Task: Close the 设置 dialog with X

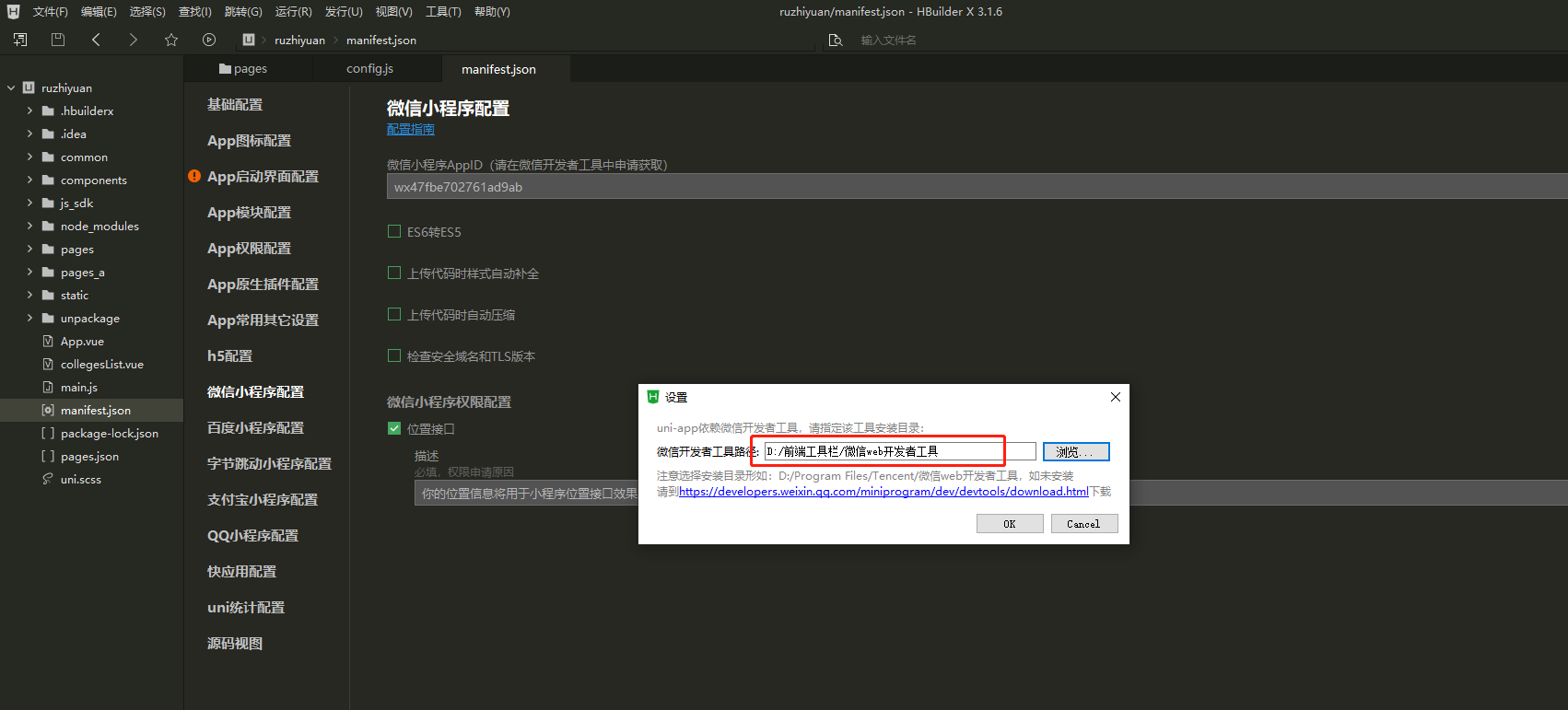Action: click(1116, 397)
